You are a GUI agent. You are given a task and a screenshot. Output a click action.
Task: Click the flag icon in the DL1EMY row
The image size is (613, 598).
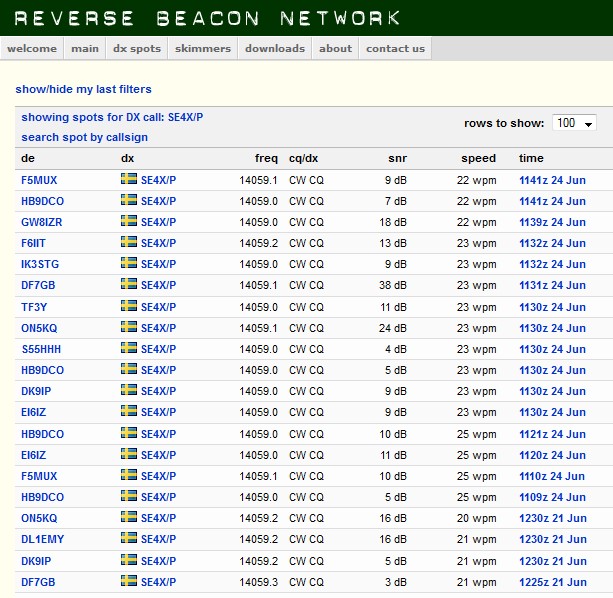pyautogui.click(x=128, y=539)
